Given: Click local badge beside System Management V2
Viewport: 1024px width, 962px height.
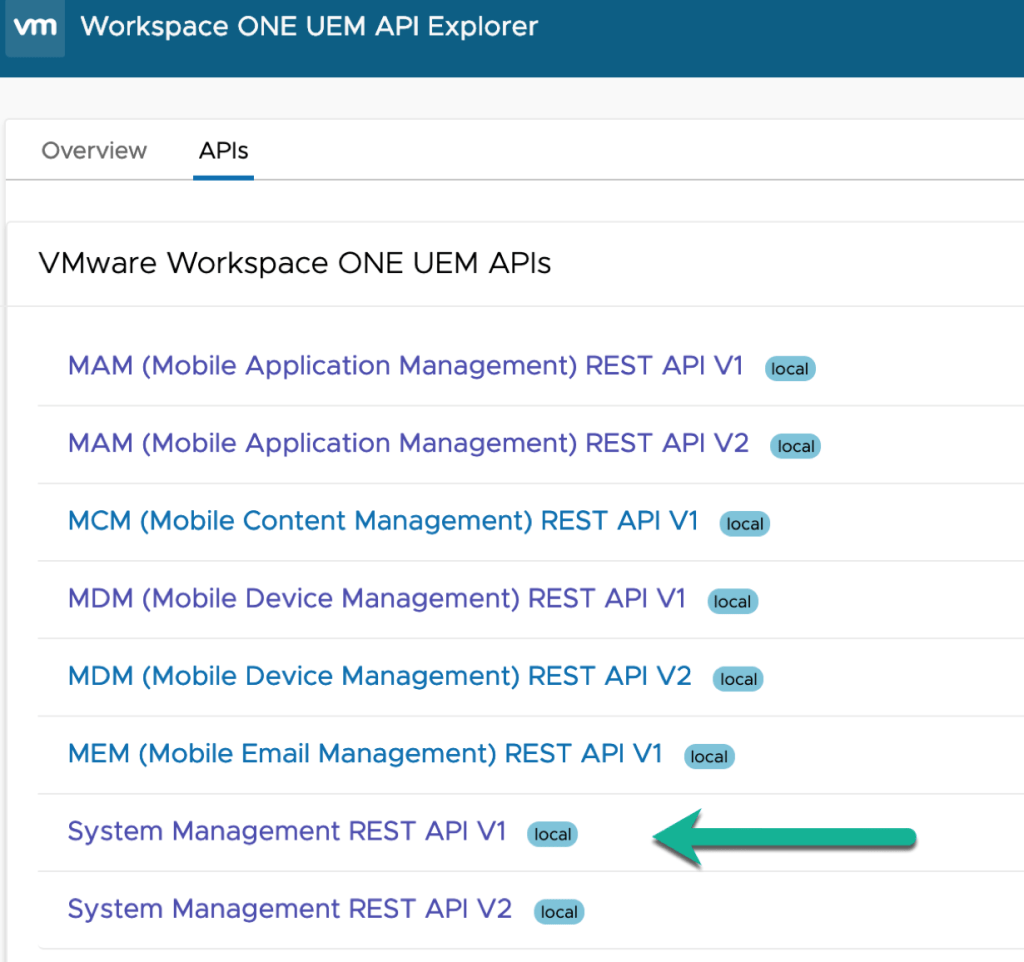Looking at the screenshot, I should coord(559,912).
